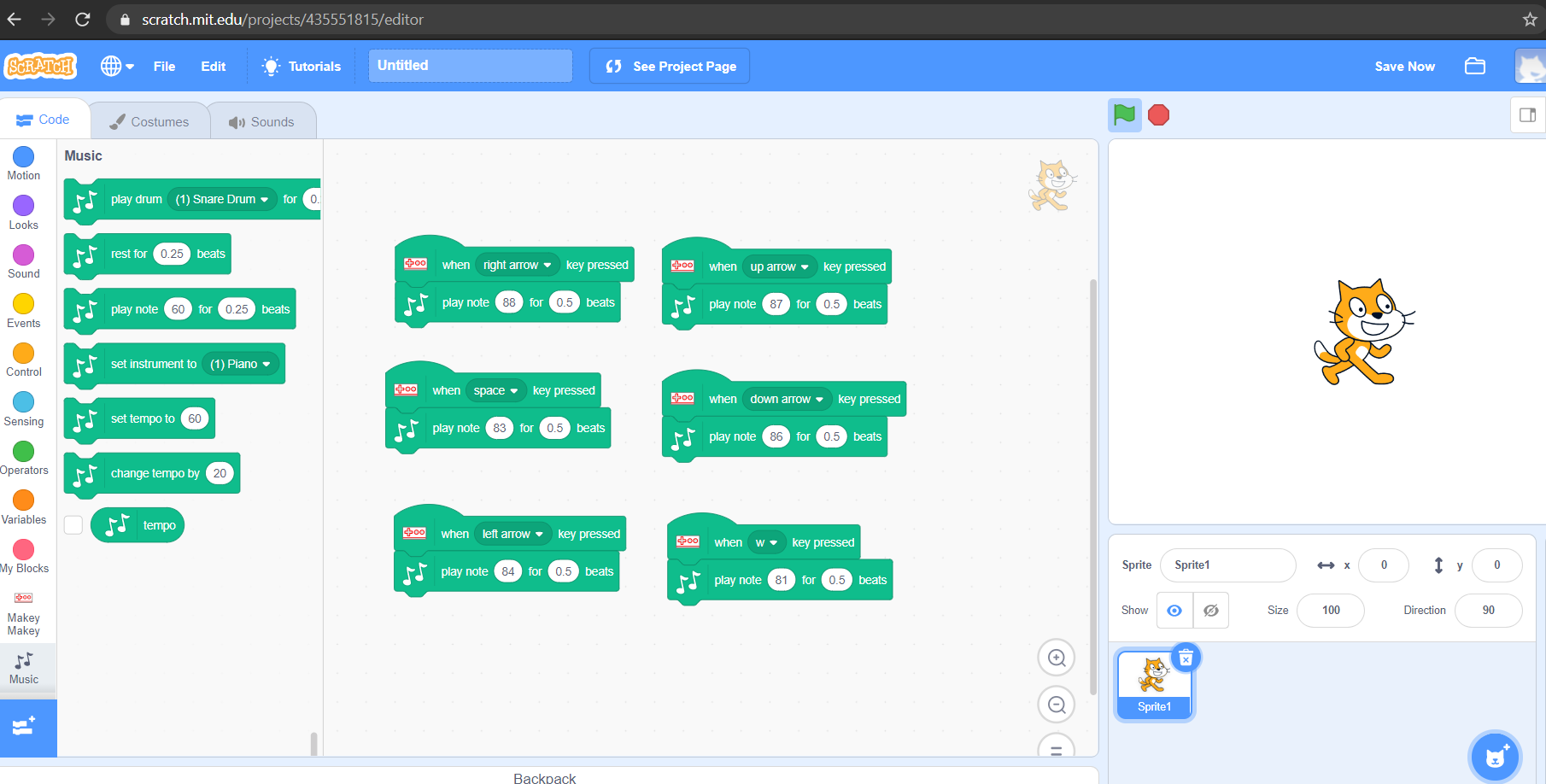The image size is (1546, 784).
Task: Click the project title field
Action: (x=471, y=66)
